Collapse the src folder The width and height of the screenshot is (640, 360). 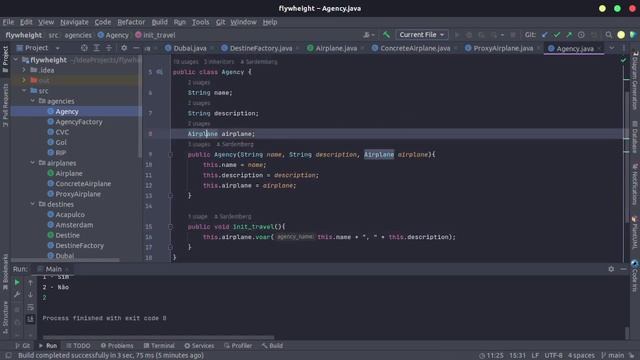coord(24,91)
